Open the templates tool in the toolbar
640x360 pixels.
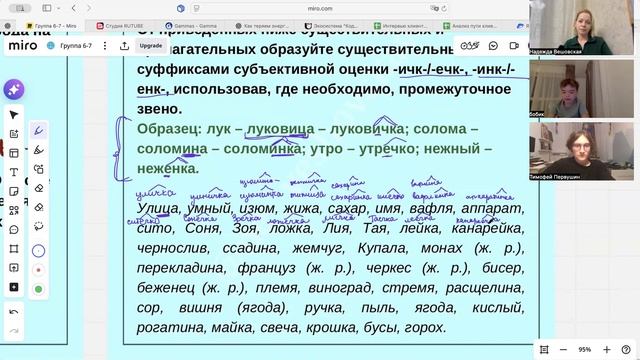pos(14,153)
